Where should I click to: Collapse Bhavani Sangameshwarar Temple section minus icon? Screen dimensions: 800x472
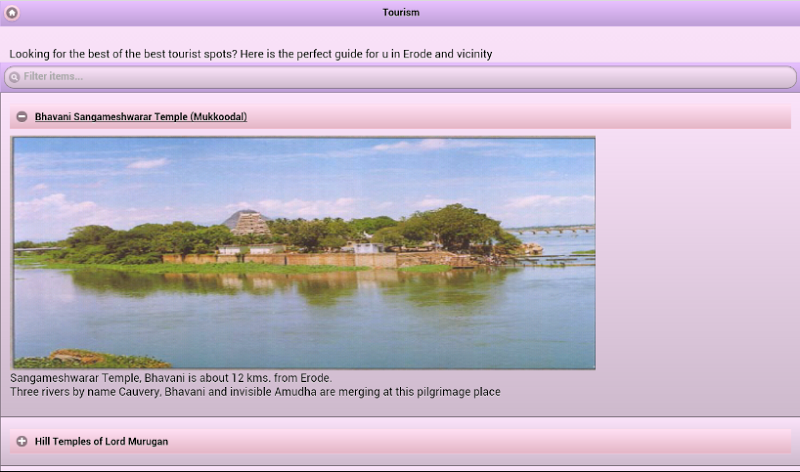[22, 116]
